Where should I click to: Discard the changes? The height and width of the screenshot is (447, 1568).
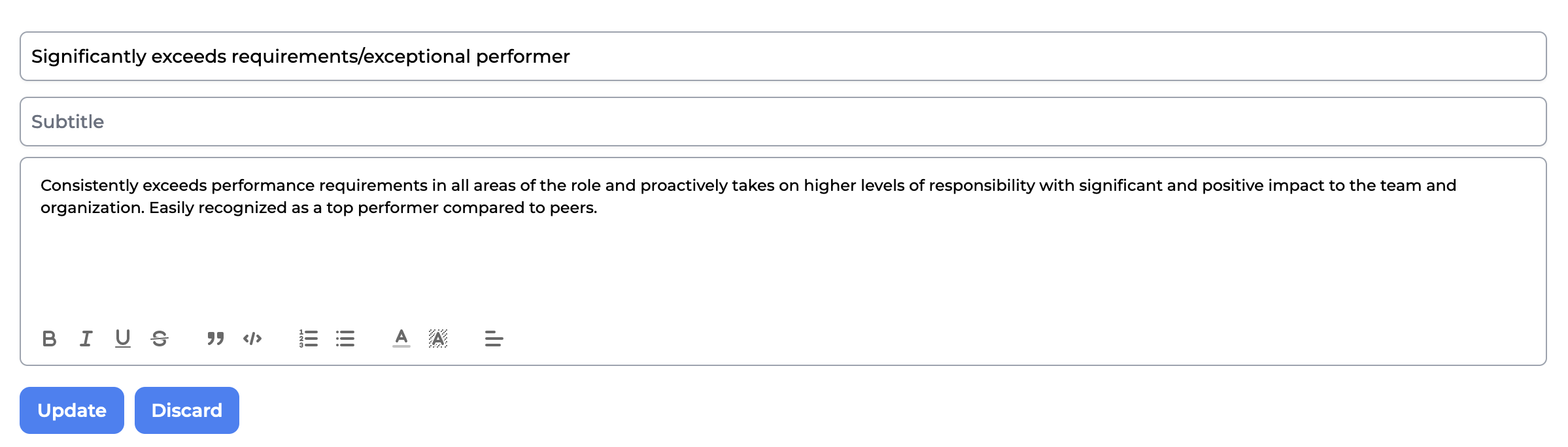coord(187,410)
